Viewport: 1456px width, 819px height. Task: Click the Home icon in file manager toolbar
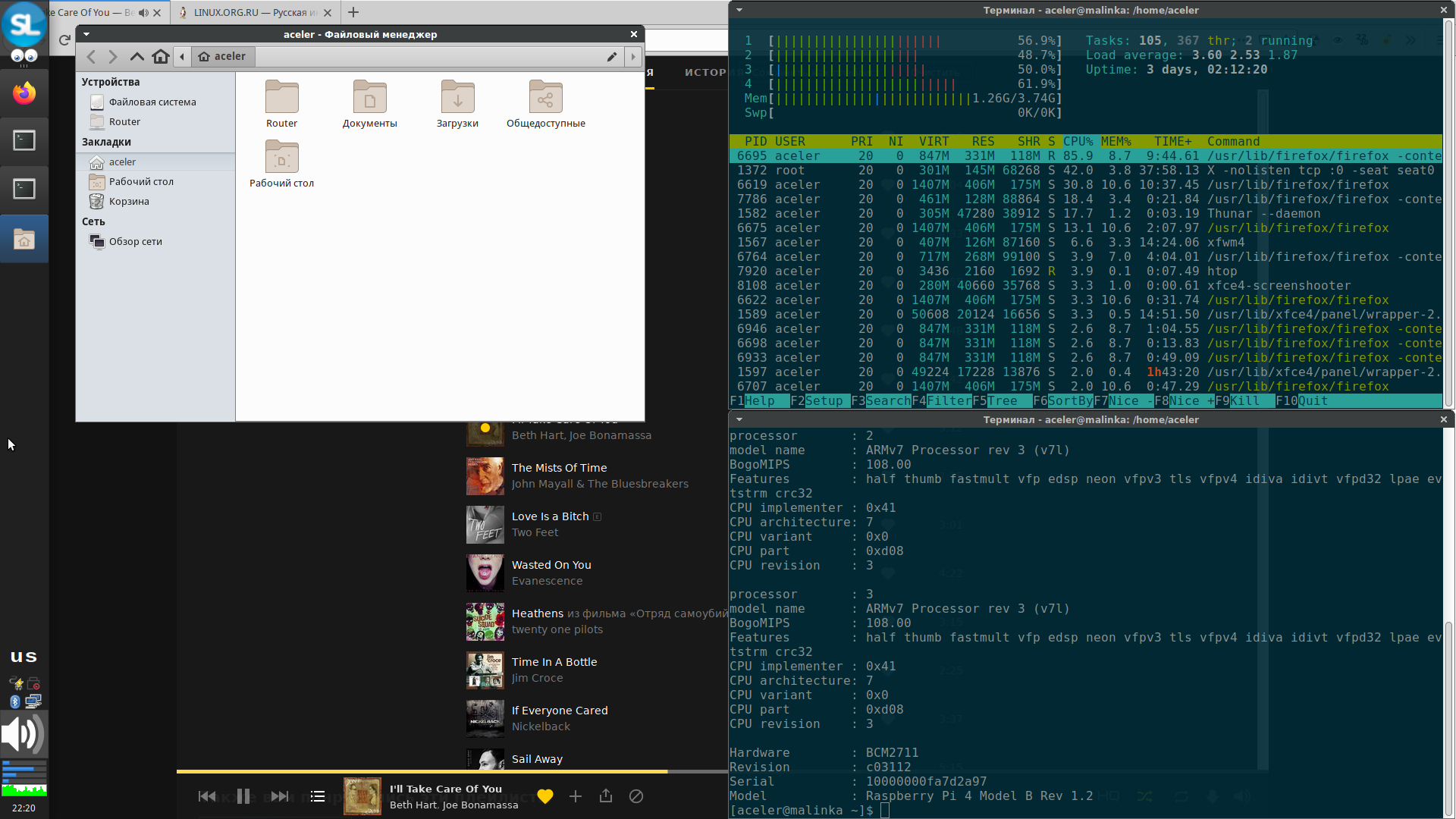(160, 57)
